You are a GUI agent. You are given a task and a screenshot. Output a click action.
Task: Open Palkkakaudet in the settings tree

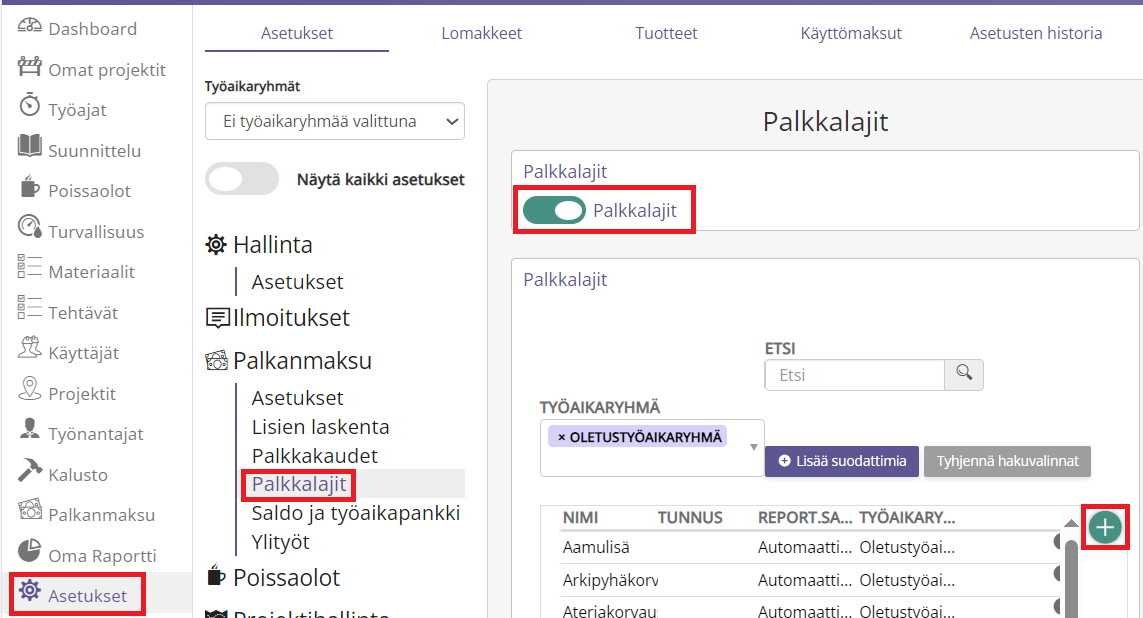(x=315, y=456)
